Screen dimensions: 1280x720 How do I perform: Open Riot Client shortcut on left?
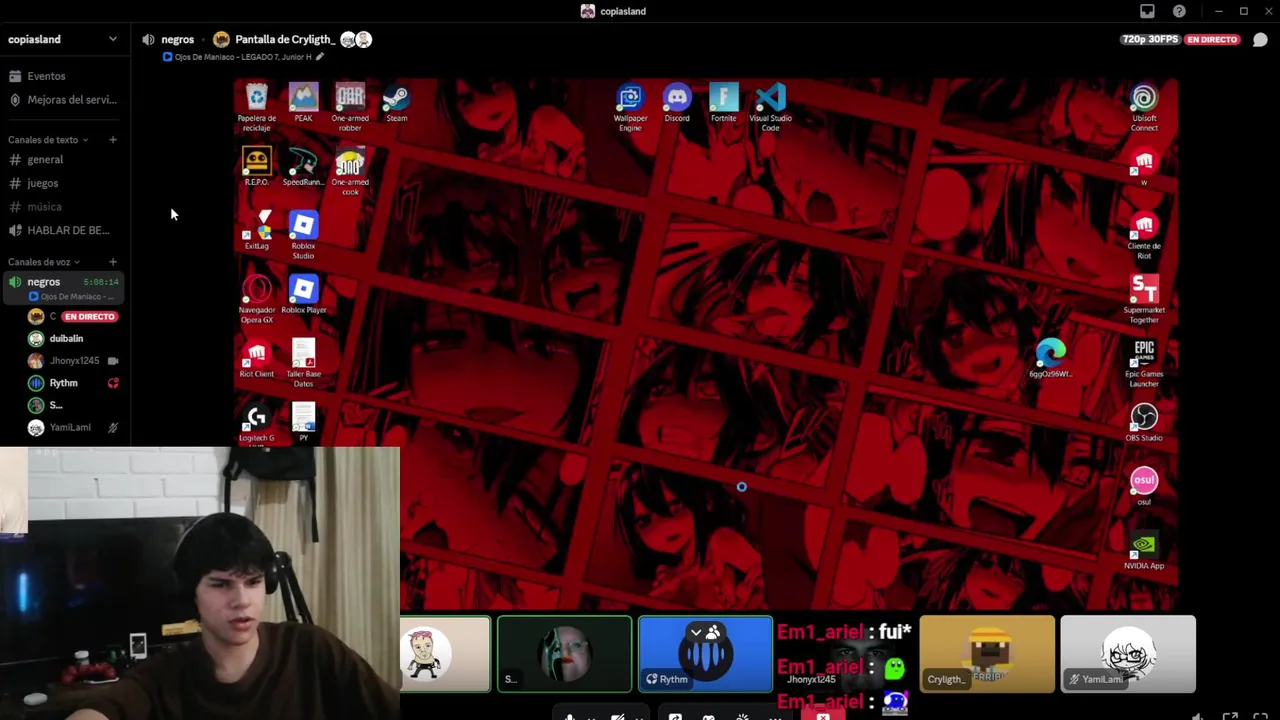(x=256, y=360)
